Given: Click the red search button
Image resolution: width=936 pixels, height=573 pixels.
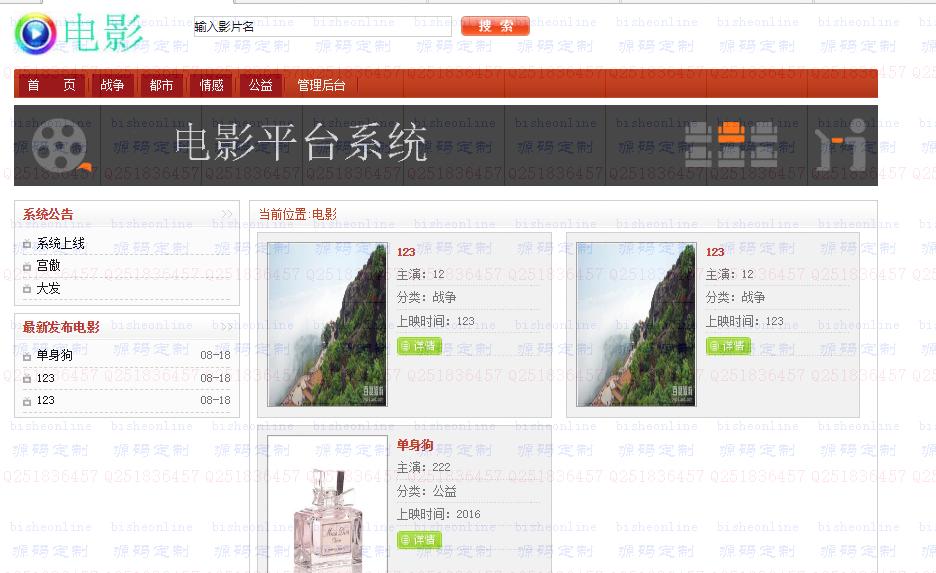Looking at the screenshot, I should pos(495,26).
